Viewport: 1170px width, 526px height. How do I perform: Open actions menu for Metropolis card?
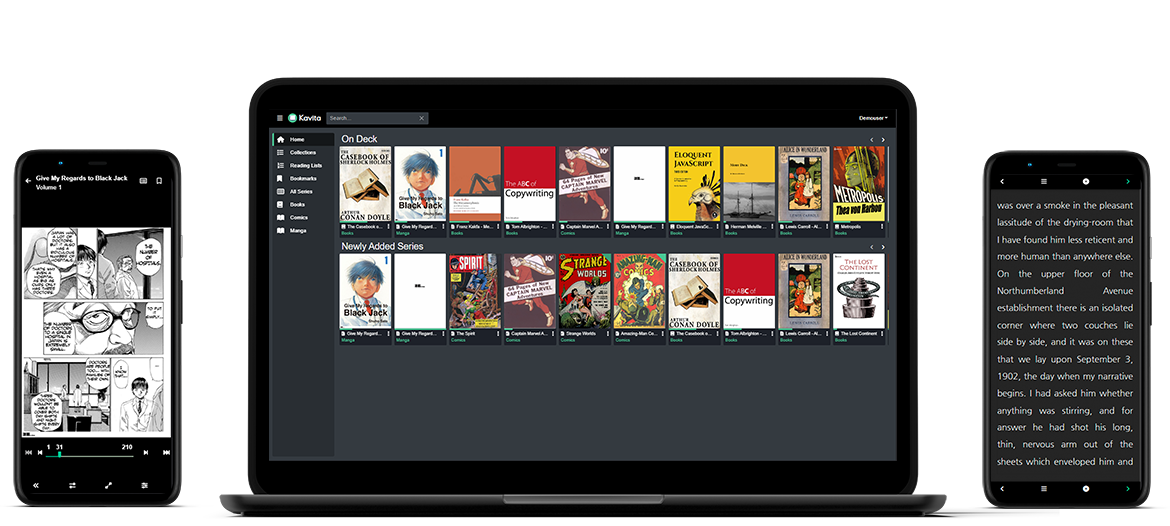click(881, 227)
